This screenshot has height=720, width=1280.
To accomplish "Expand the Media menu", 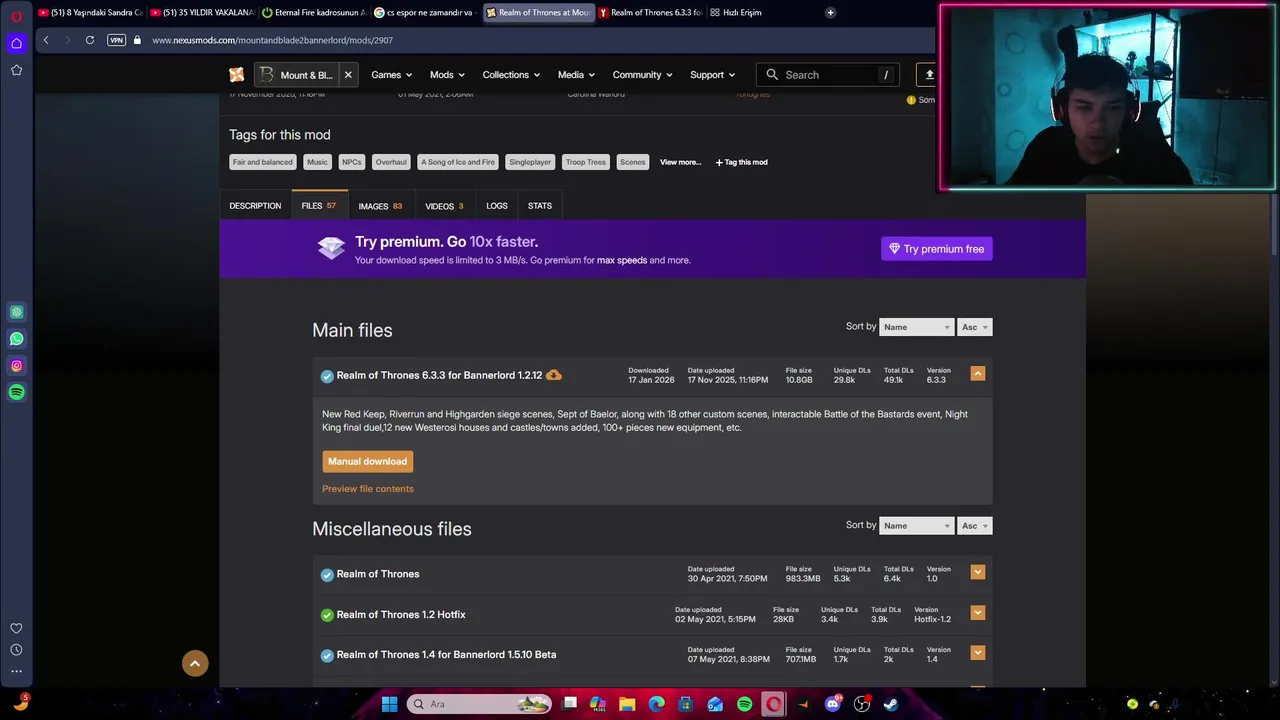I will (x=576, y=75).
